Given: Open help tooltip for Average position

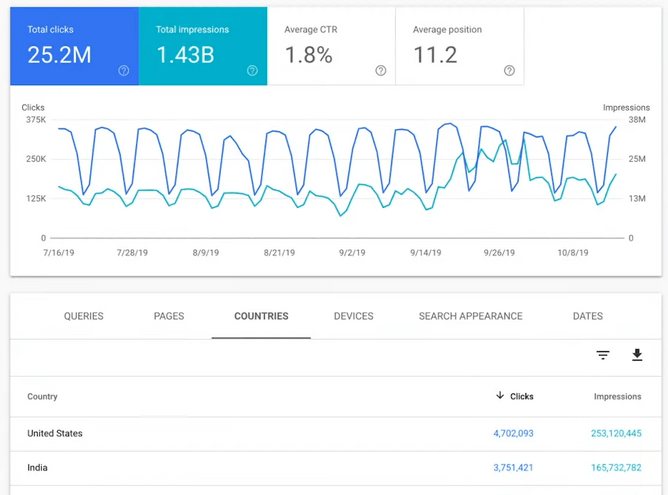Looking at the screenshot, I should [509, 71].
